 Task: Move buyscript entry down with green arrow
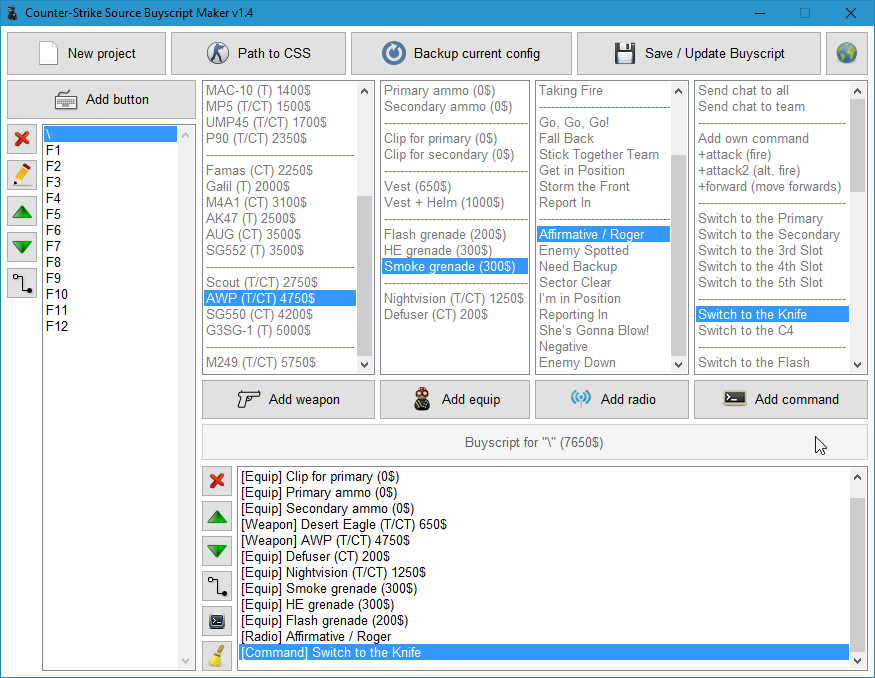217,551
